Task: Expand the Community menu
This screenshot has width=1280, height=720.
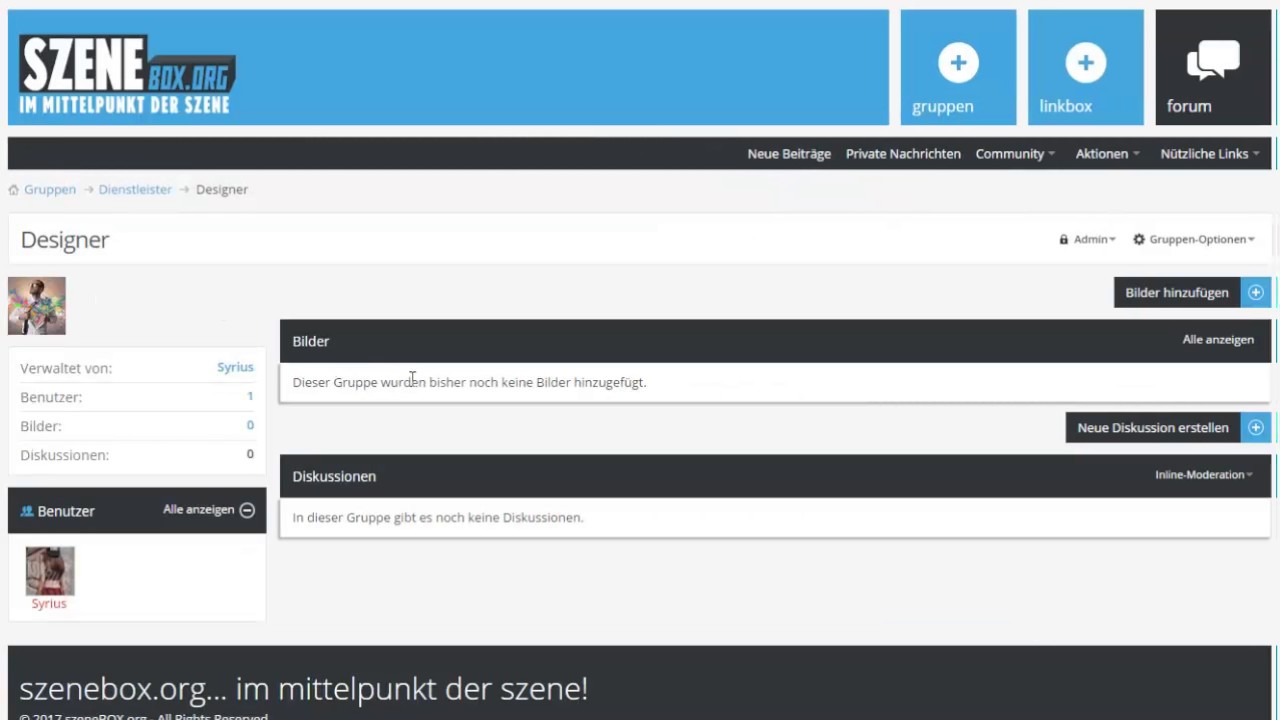Action: 1015,154
